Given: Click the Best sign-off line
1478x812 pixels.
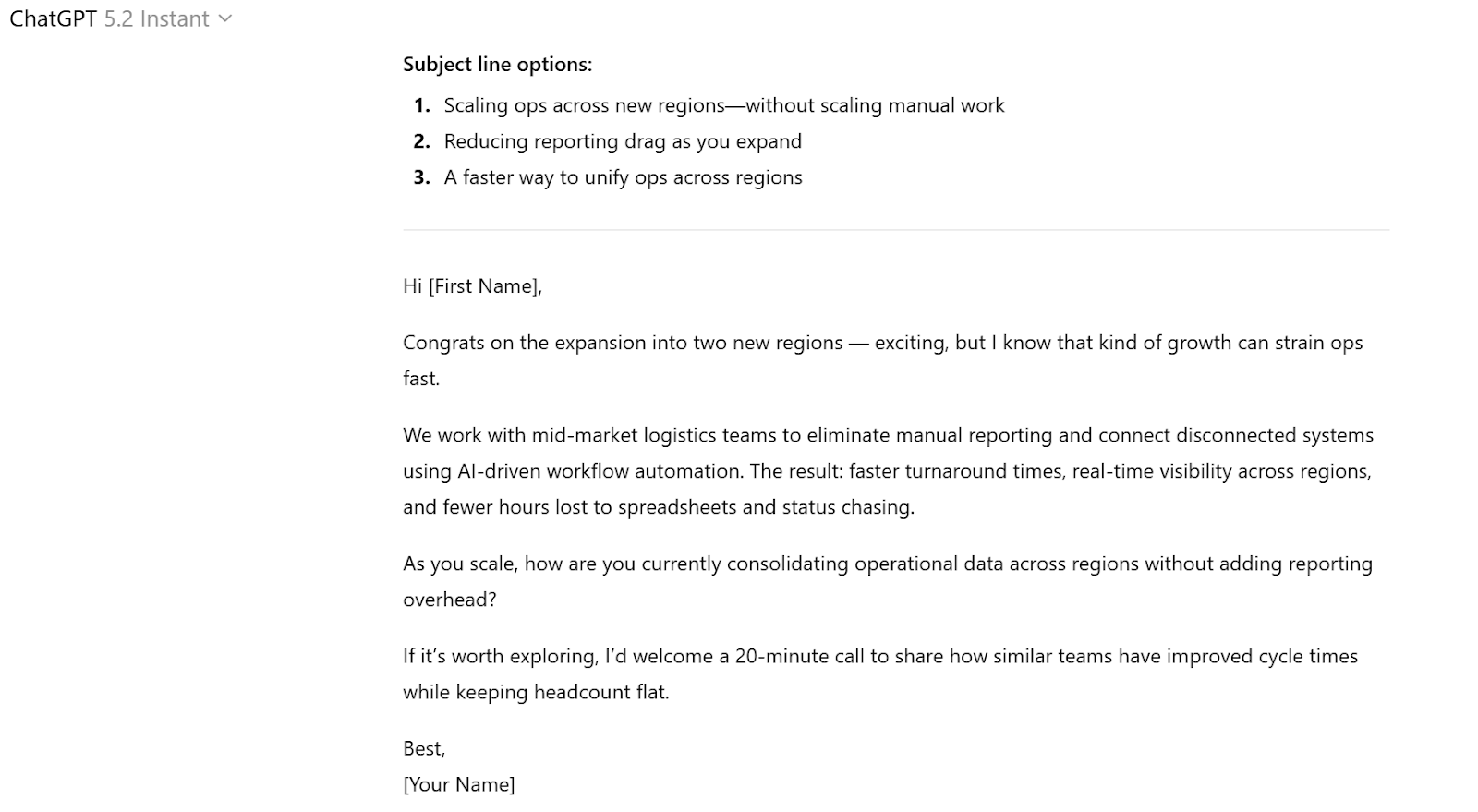Looking at the screenshot, I should click(x=423, y=748).
